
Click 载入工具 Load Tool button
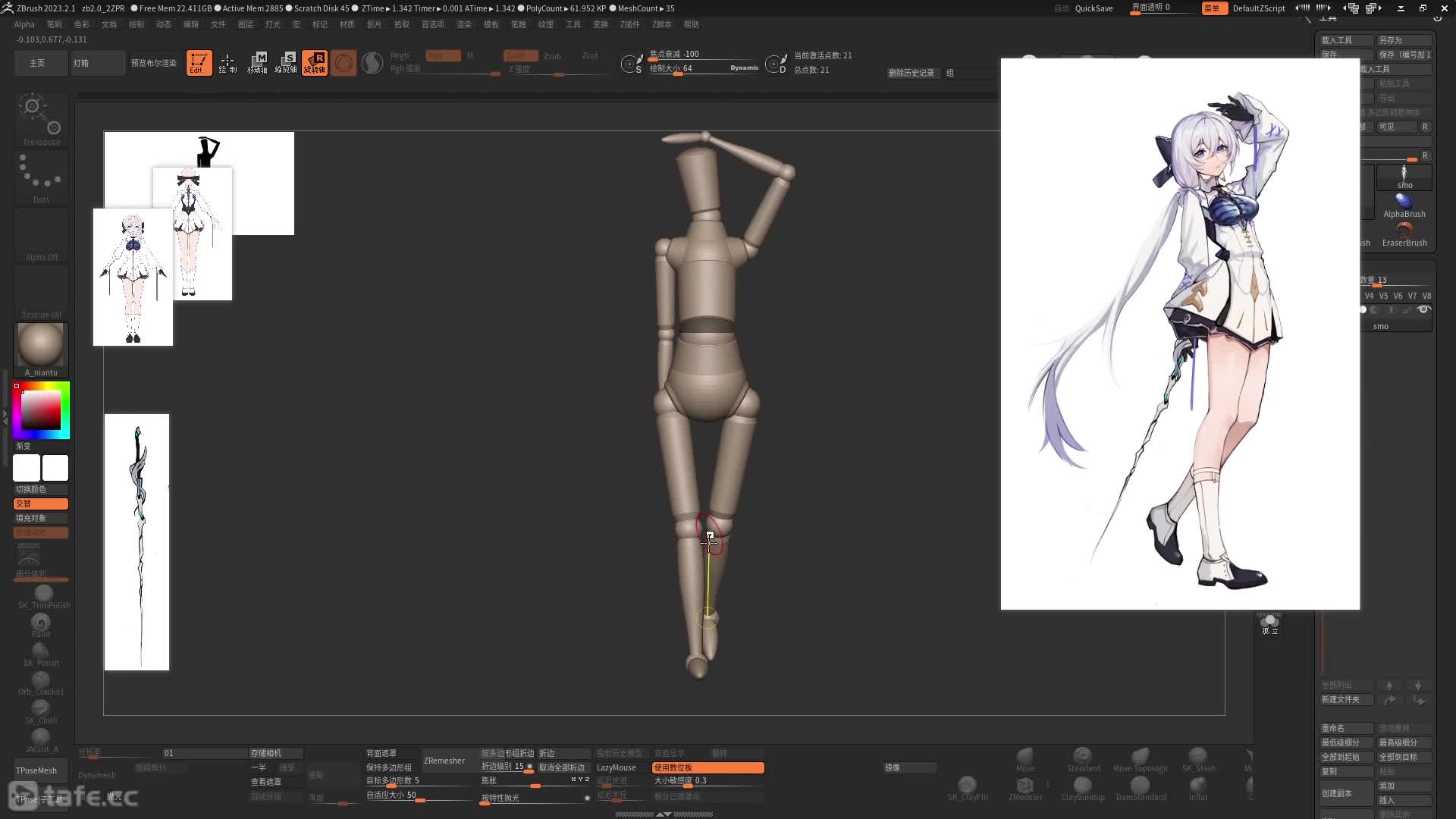(1347, 40)
